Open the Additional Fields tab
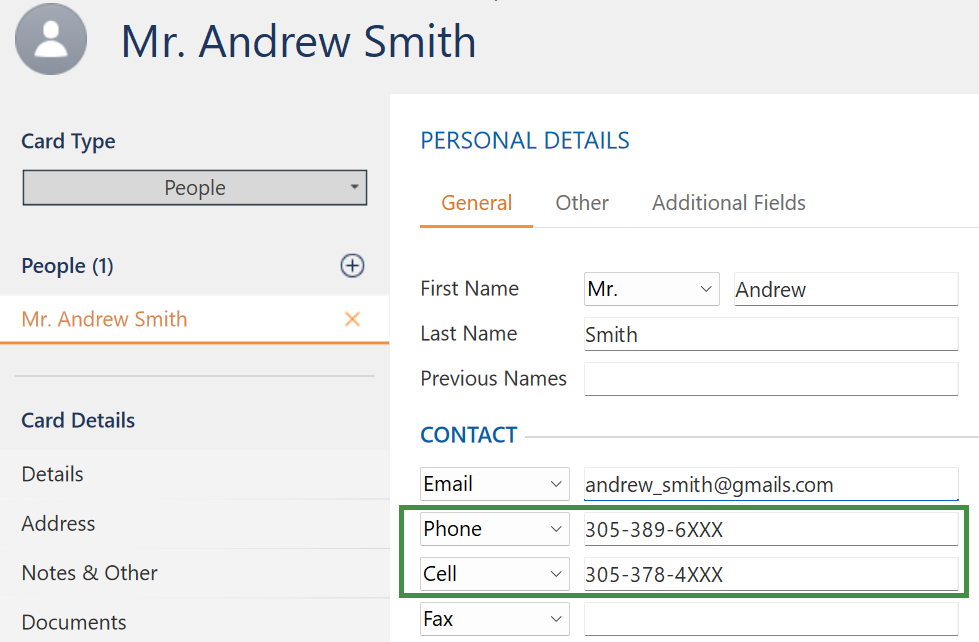The height and width of the screenshot is (642, 979). point(729,203)
